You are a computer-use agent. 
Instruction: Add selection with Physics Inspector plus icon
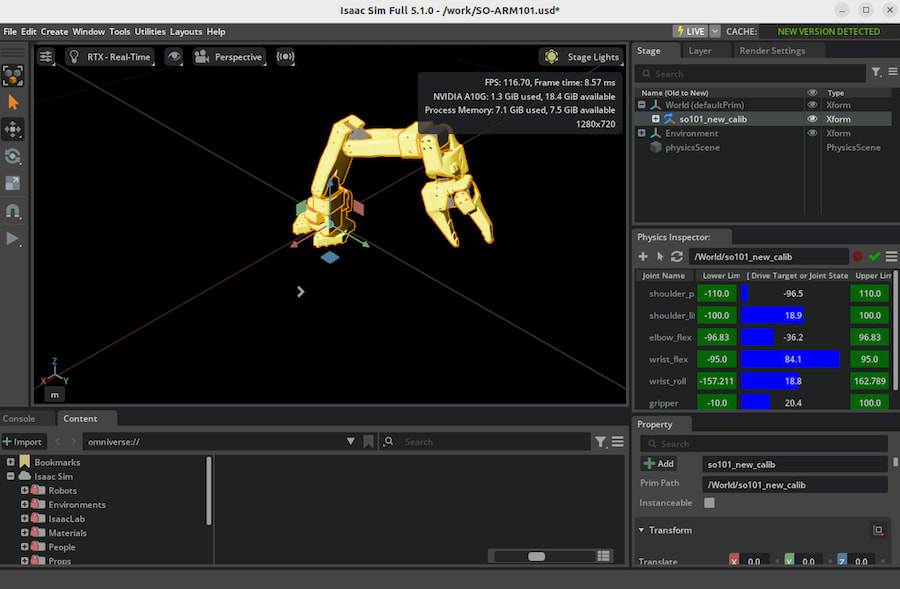[643, 257]
